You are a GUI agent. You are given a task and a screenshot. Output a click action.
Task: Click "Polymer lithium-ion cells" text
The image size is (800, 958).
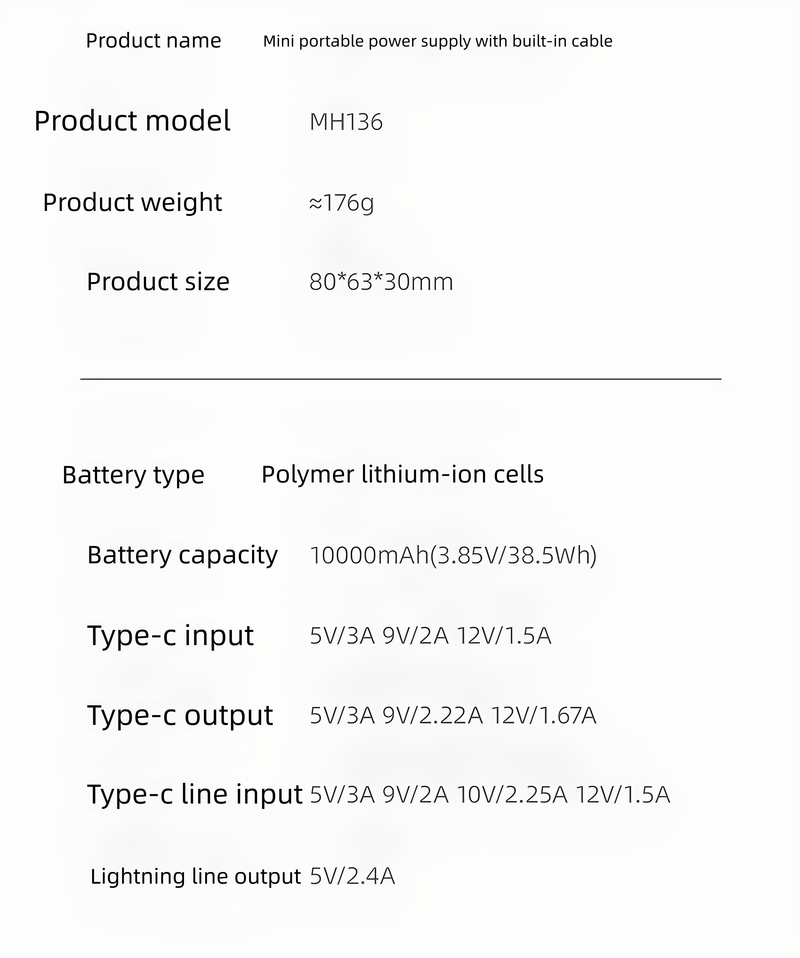point(402,474)
